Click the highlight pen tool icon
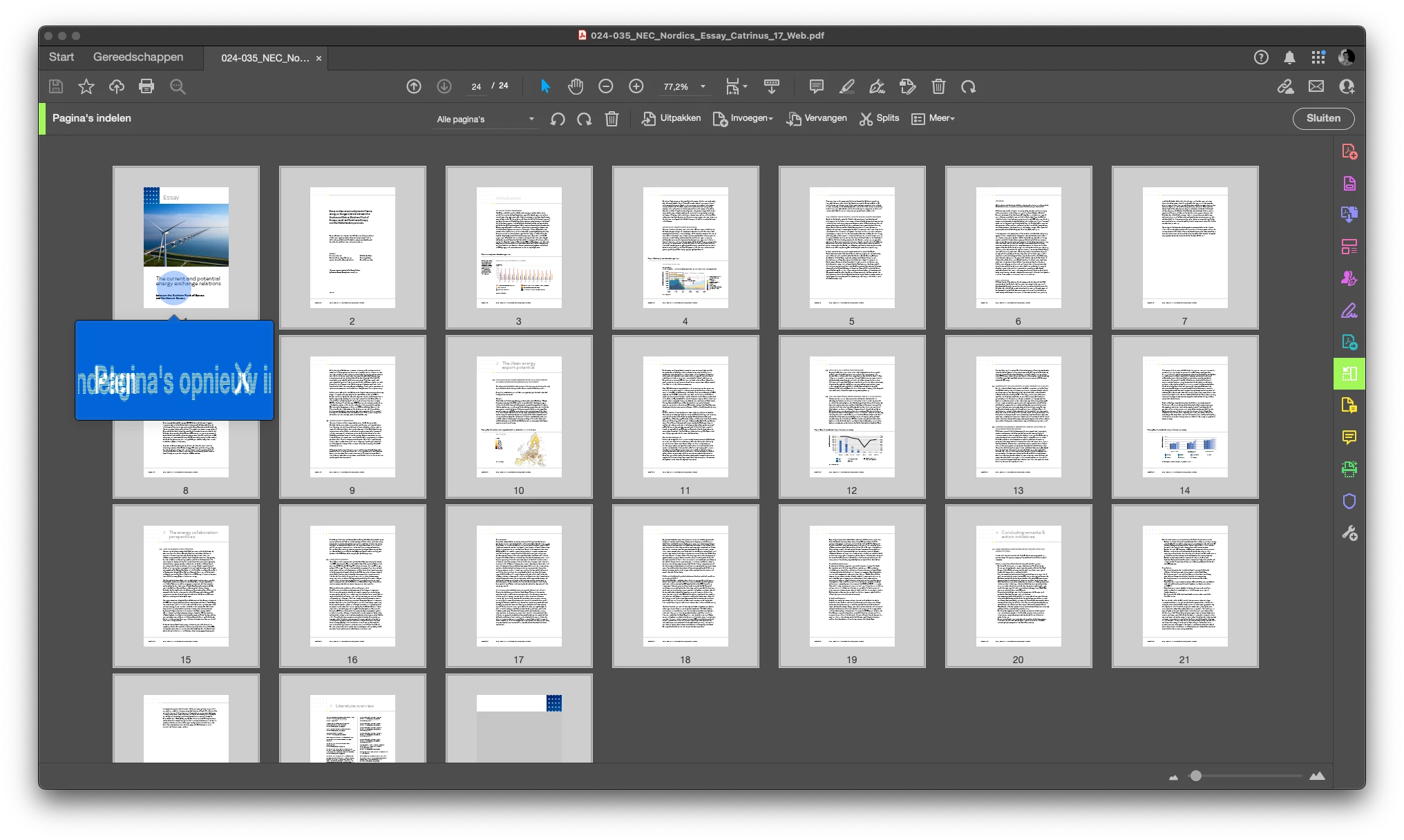The width and height of the screenshot is (1404, 840). click(846, 86)
